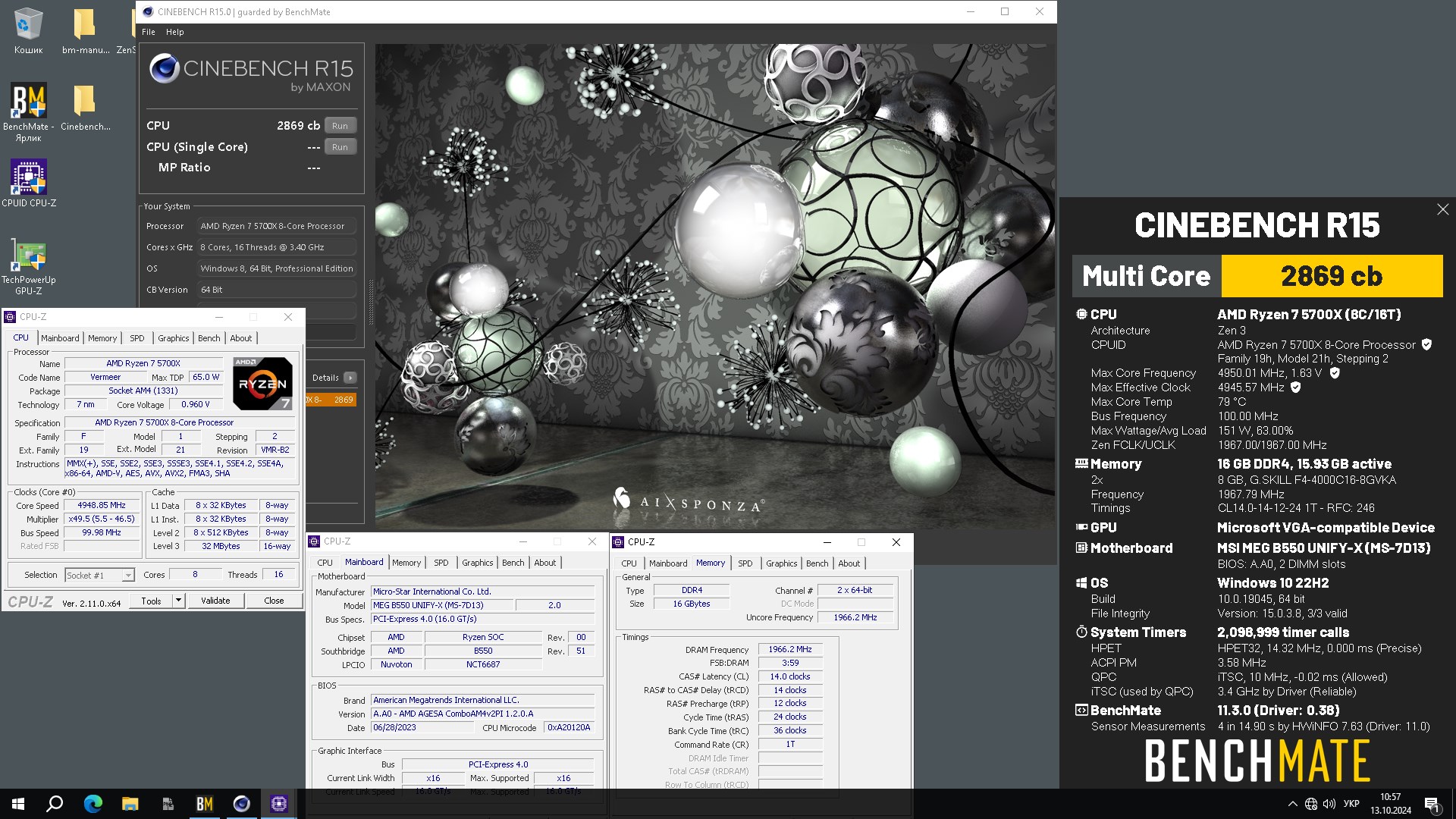
Task: Switch to the app left of BenchMate in taskbar
Action: click(167, 804)
